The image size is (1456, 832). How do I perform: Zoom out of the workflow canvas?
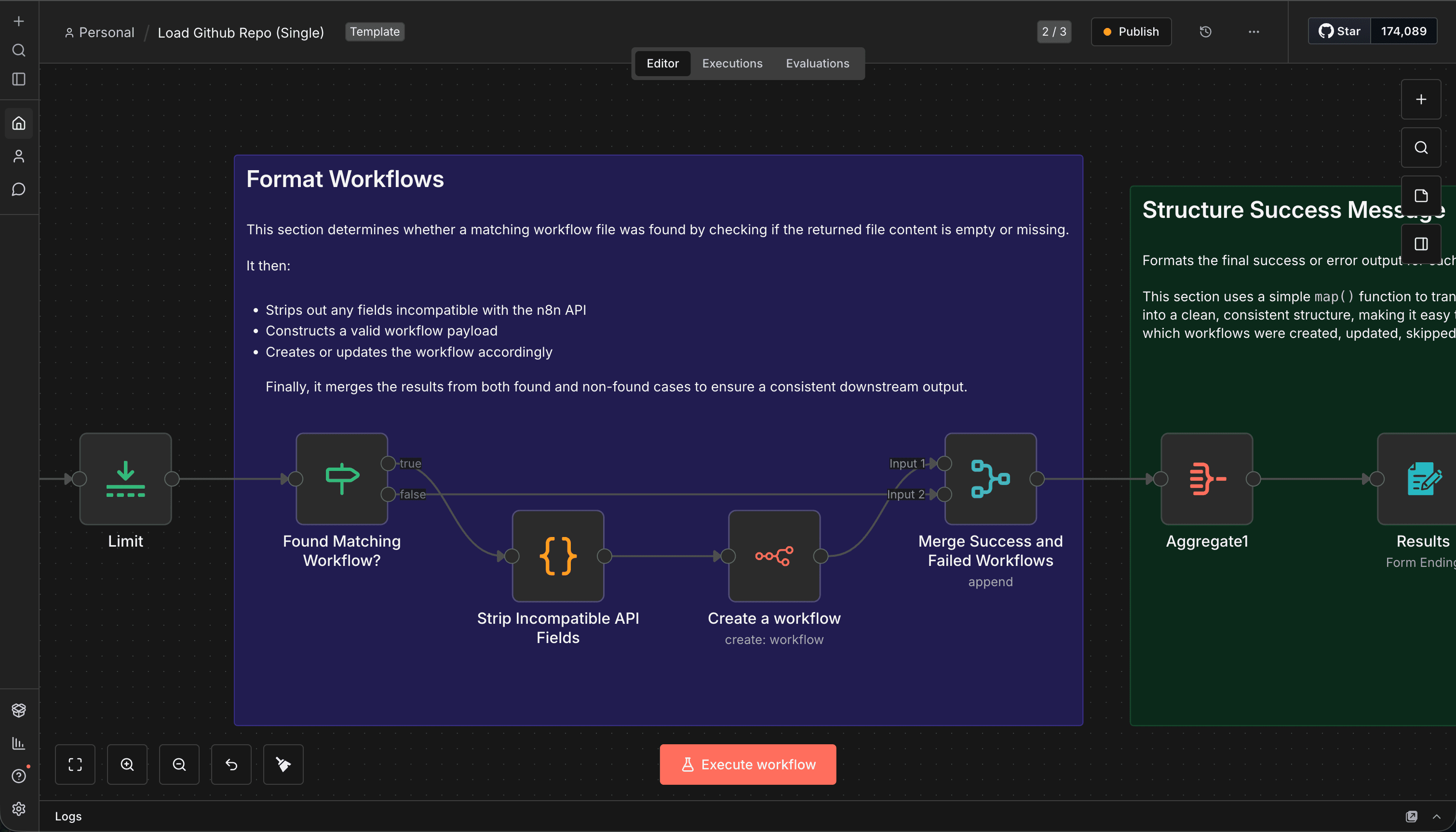click(x=179, y=764)
